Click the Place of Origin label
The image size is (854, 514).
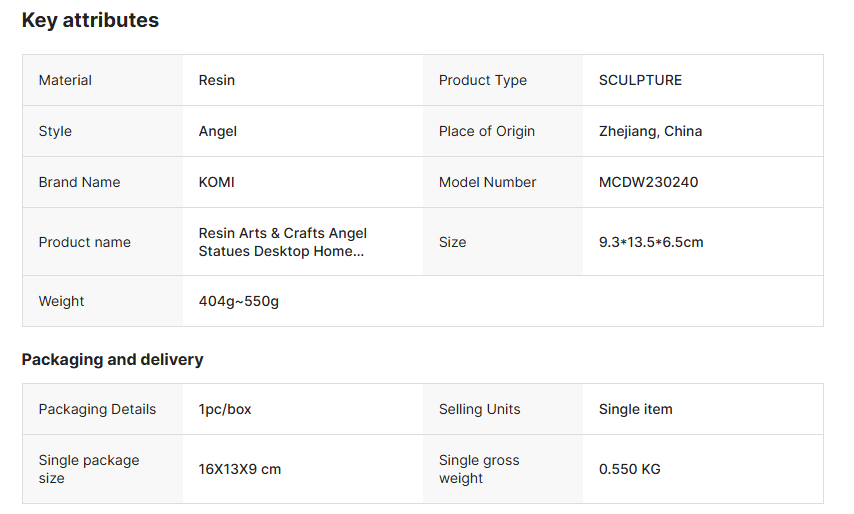pos(487,131)
